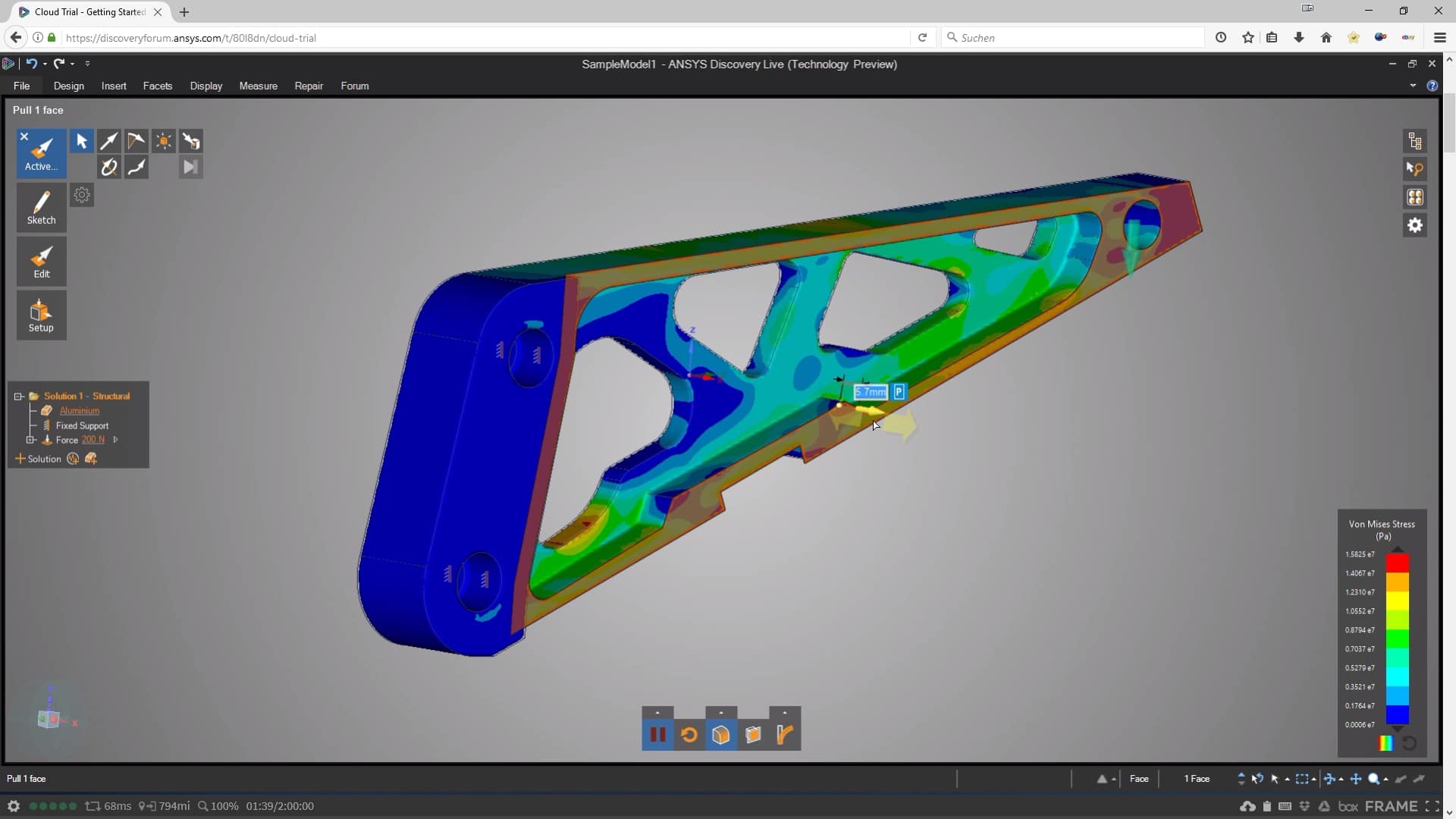1456x819 pixels.
Task: Activate the zoom magnifier tool
Action: click(x=1373, y=779)
